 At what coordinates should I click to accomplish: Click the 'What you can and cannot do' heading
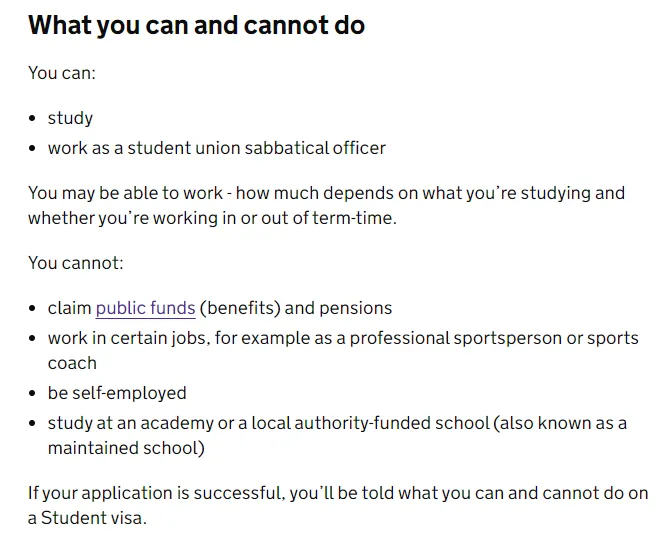(196, 25)
